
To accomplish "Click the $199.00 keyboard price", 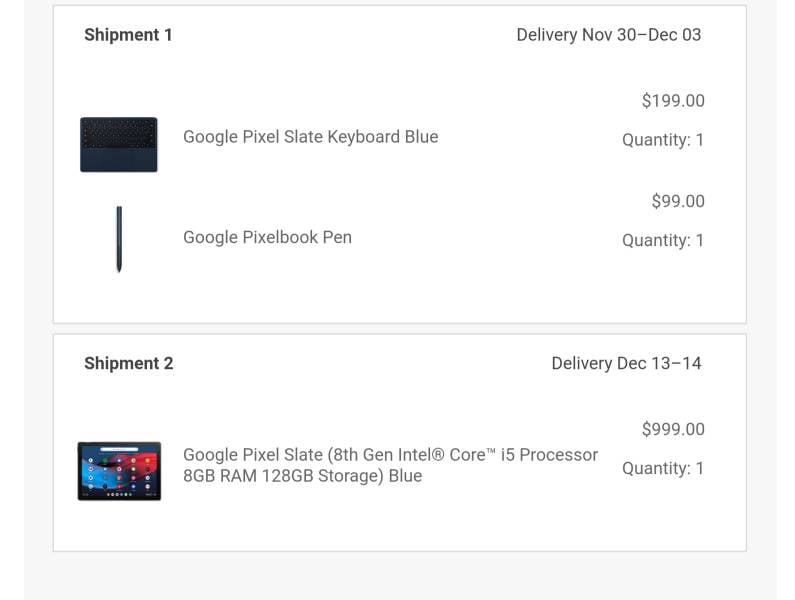I will (673, 100).
